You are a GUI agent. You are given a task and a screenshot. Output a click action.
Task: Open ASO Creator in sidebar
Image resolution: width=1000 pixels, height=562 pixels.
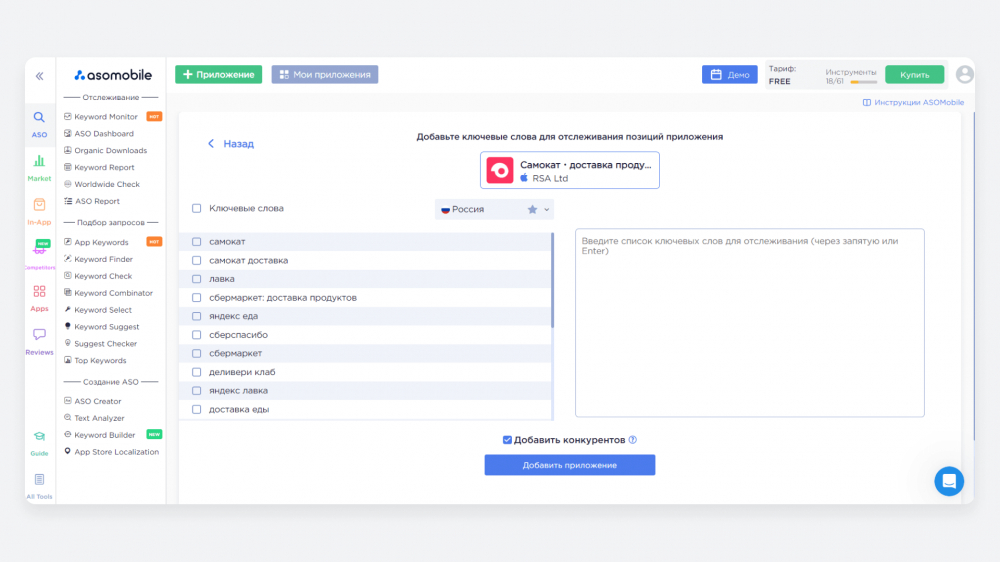98,401
